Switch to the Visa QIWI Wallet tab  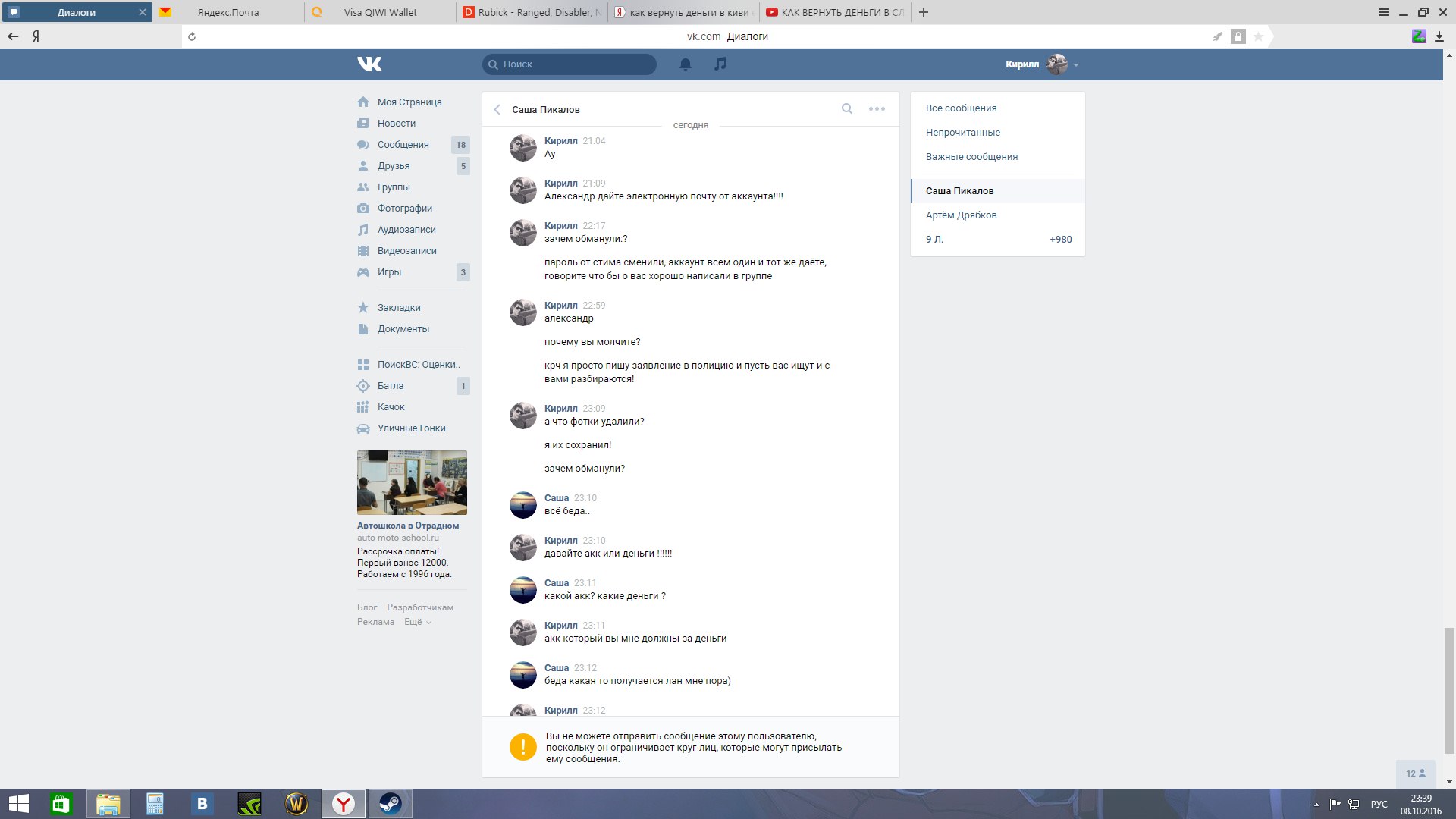pos(381,12)
